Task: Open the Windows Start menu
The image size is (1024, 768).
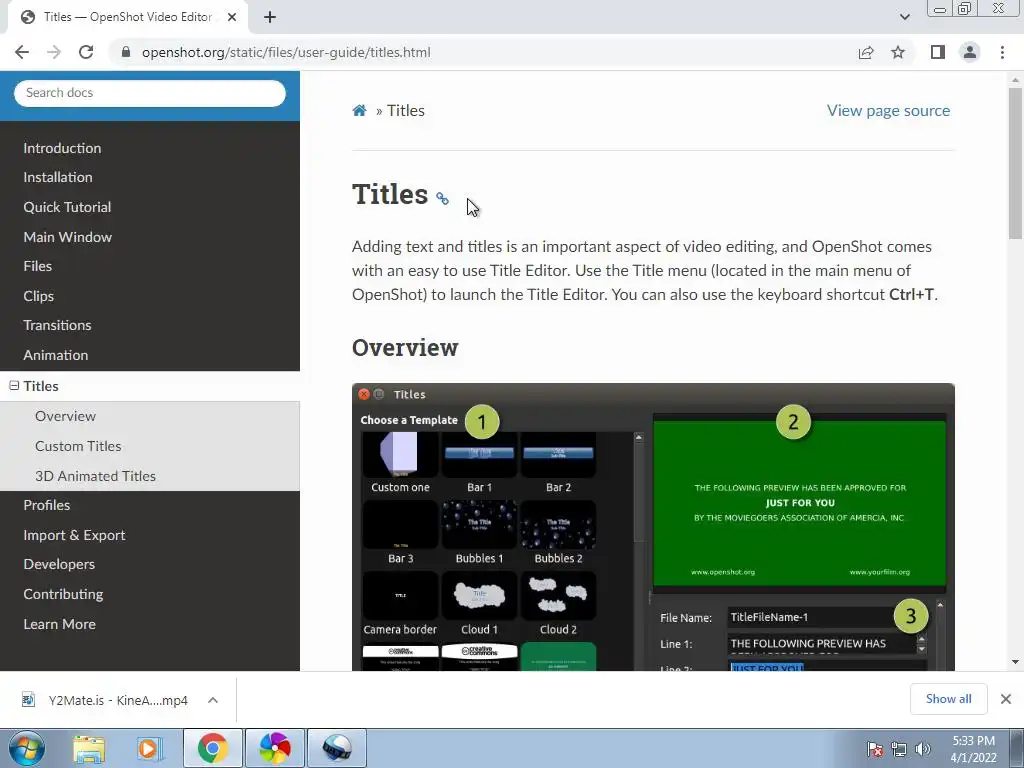Action: [26, 748]
